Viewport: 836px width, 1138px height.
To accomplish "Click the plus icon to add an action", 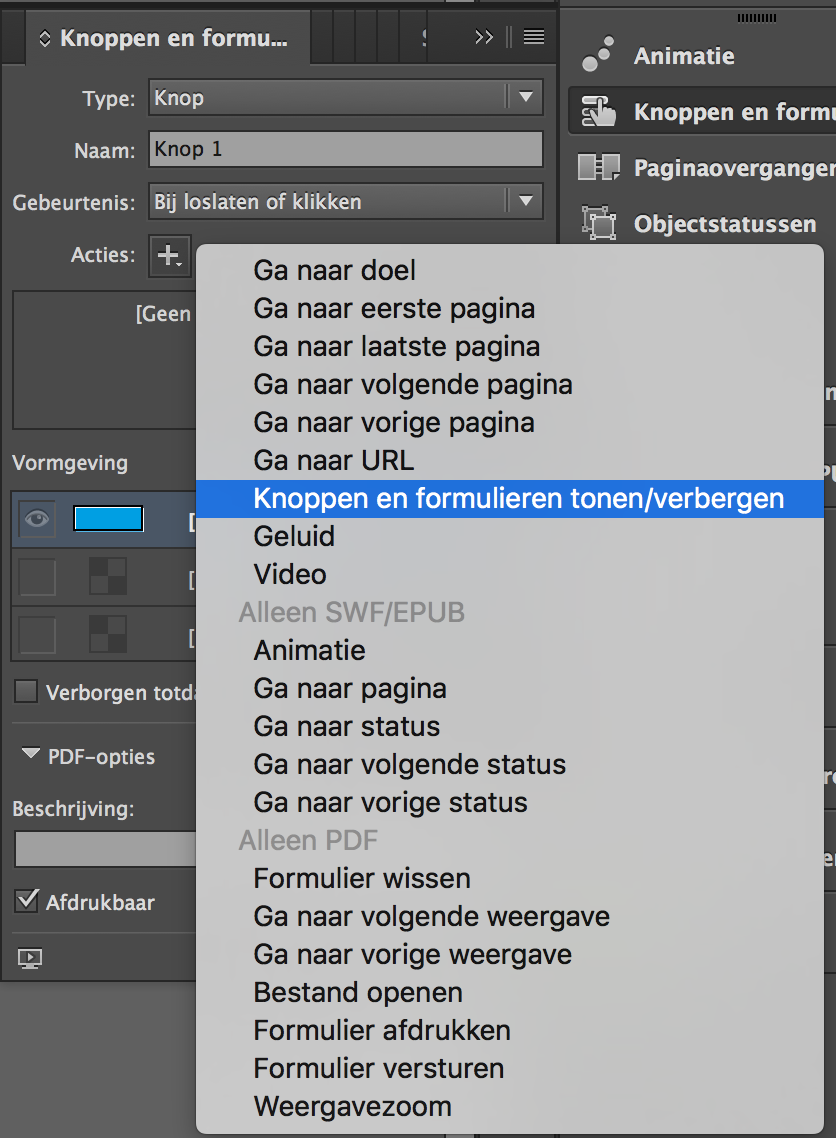I will (168, 255).
